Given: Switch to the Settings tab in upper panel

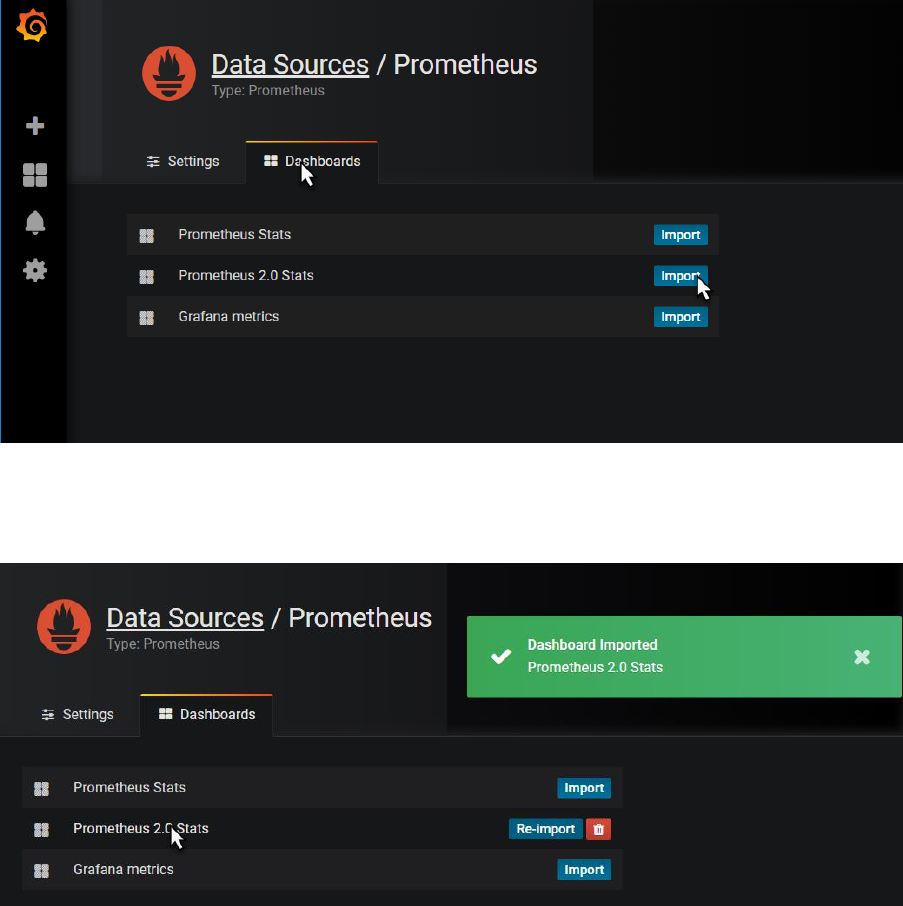Looking at the screenshot, I should [182, 161].
